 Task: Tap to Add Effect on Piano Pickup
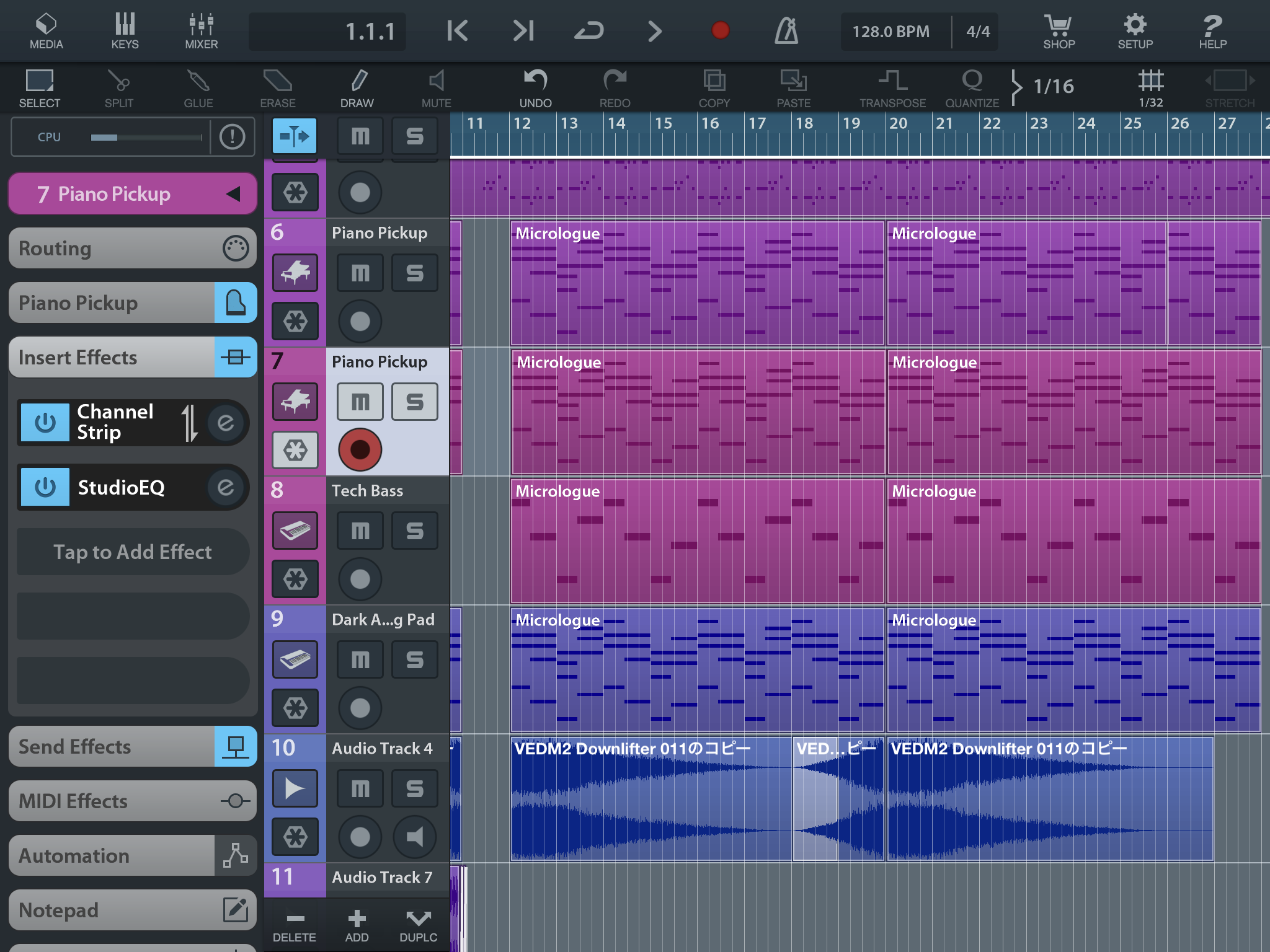pos(132,552)
